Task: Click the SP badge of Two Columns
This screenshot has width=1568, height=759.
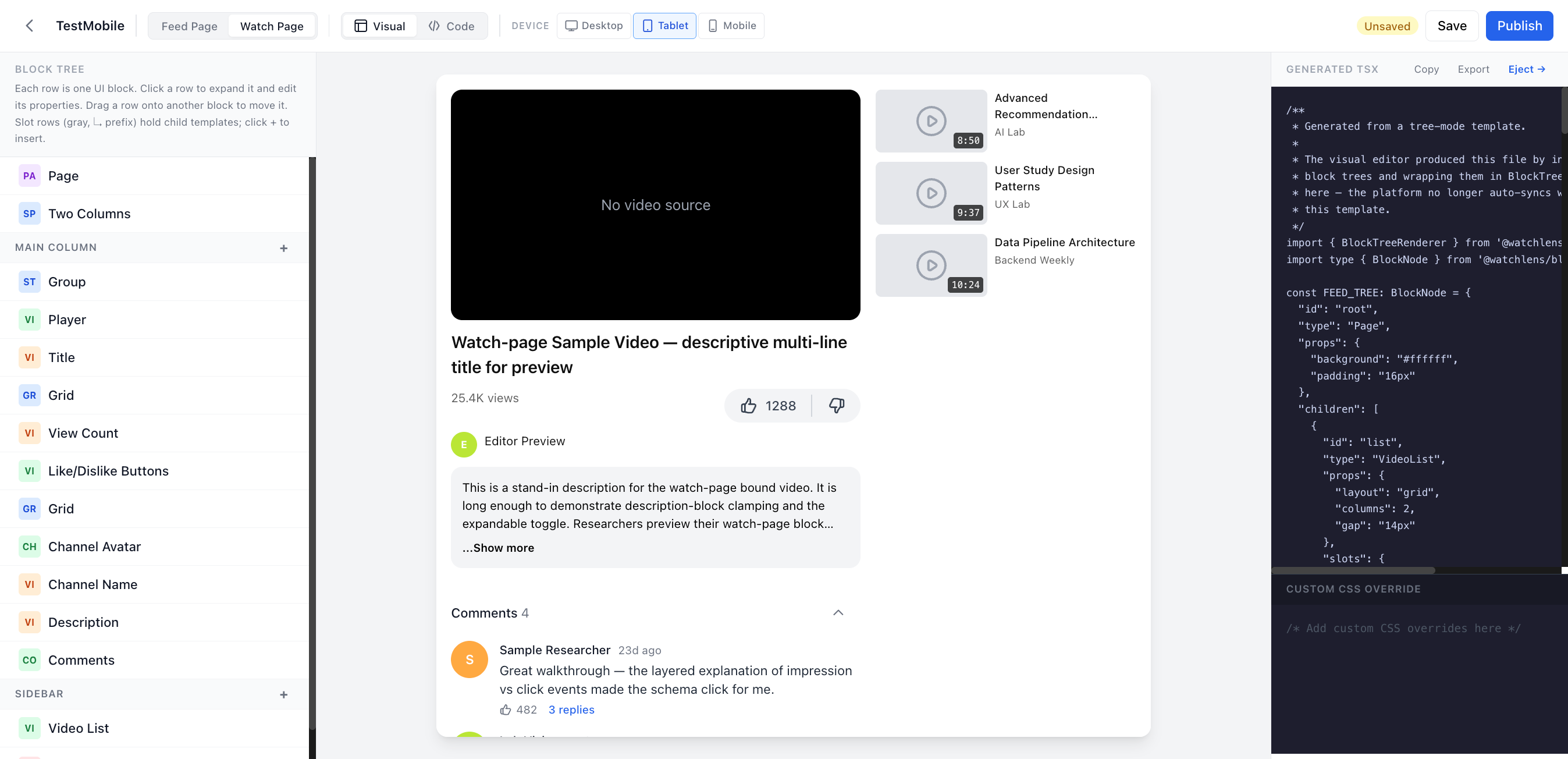Action: [29, 214]
